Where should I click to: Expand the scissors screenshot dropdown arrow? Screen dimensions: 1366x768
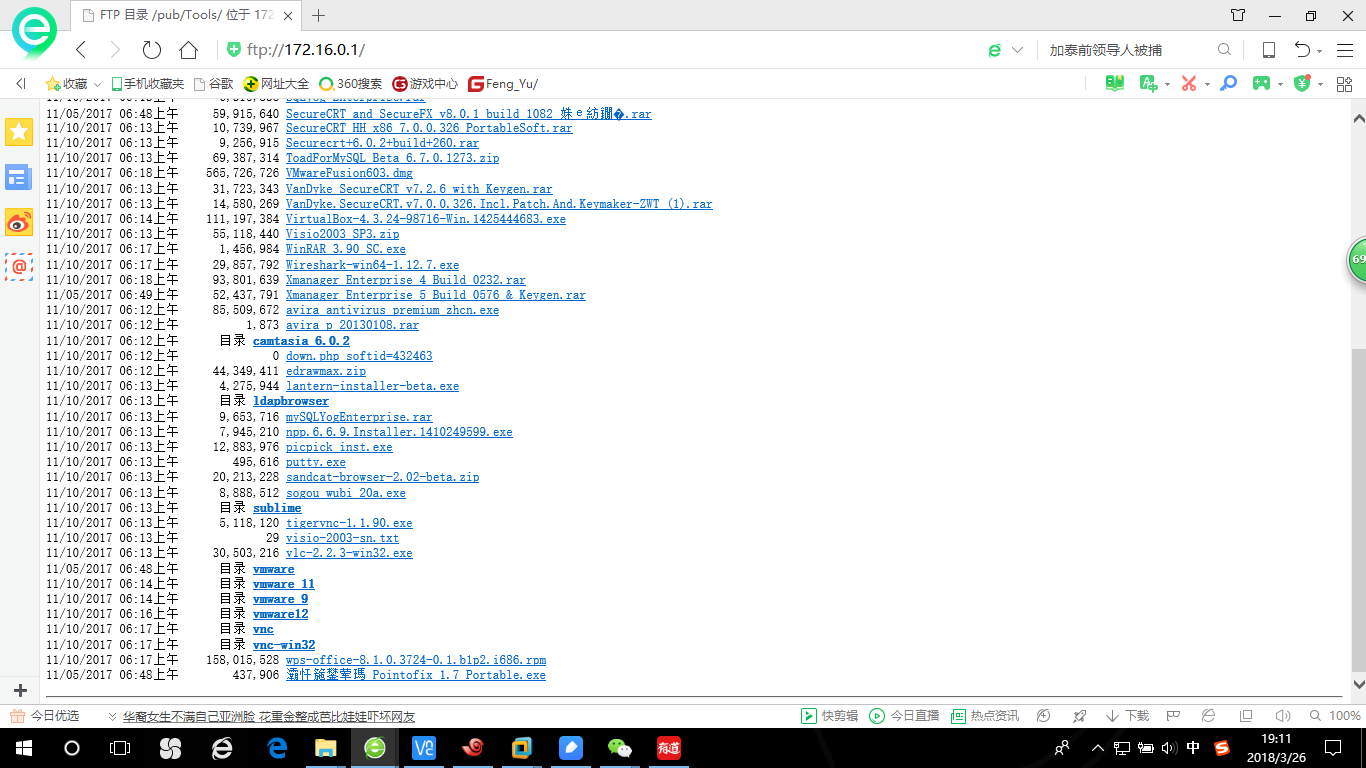click(x=1207, y=85)
